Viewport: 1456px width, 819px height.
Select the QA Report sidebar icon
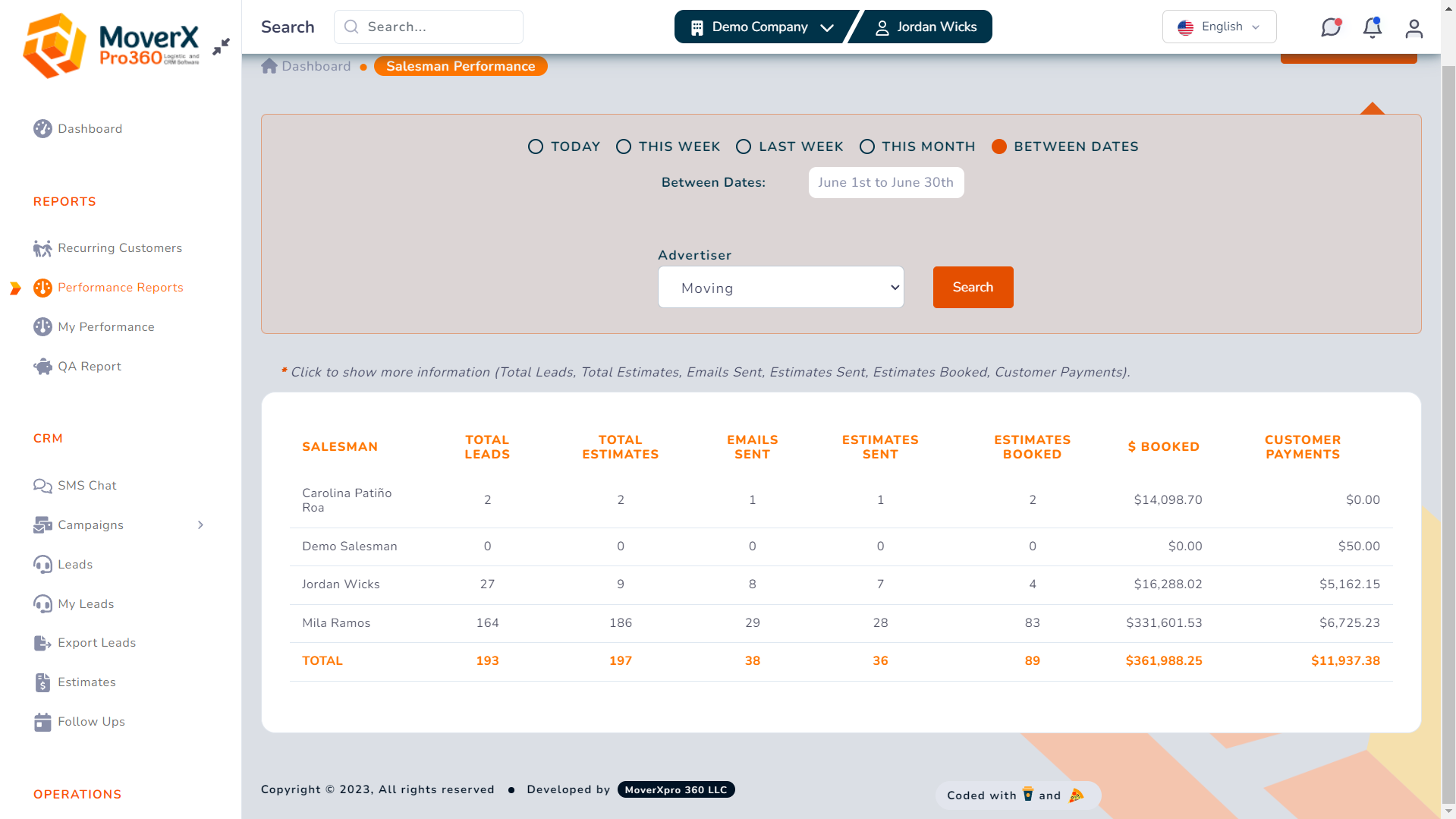pyautogui.click(x=42, y=366)
